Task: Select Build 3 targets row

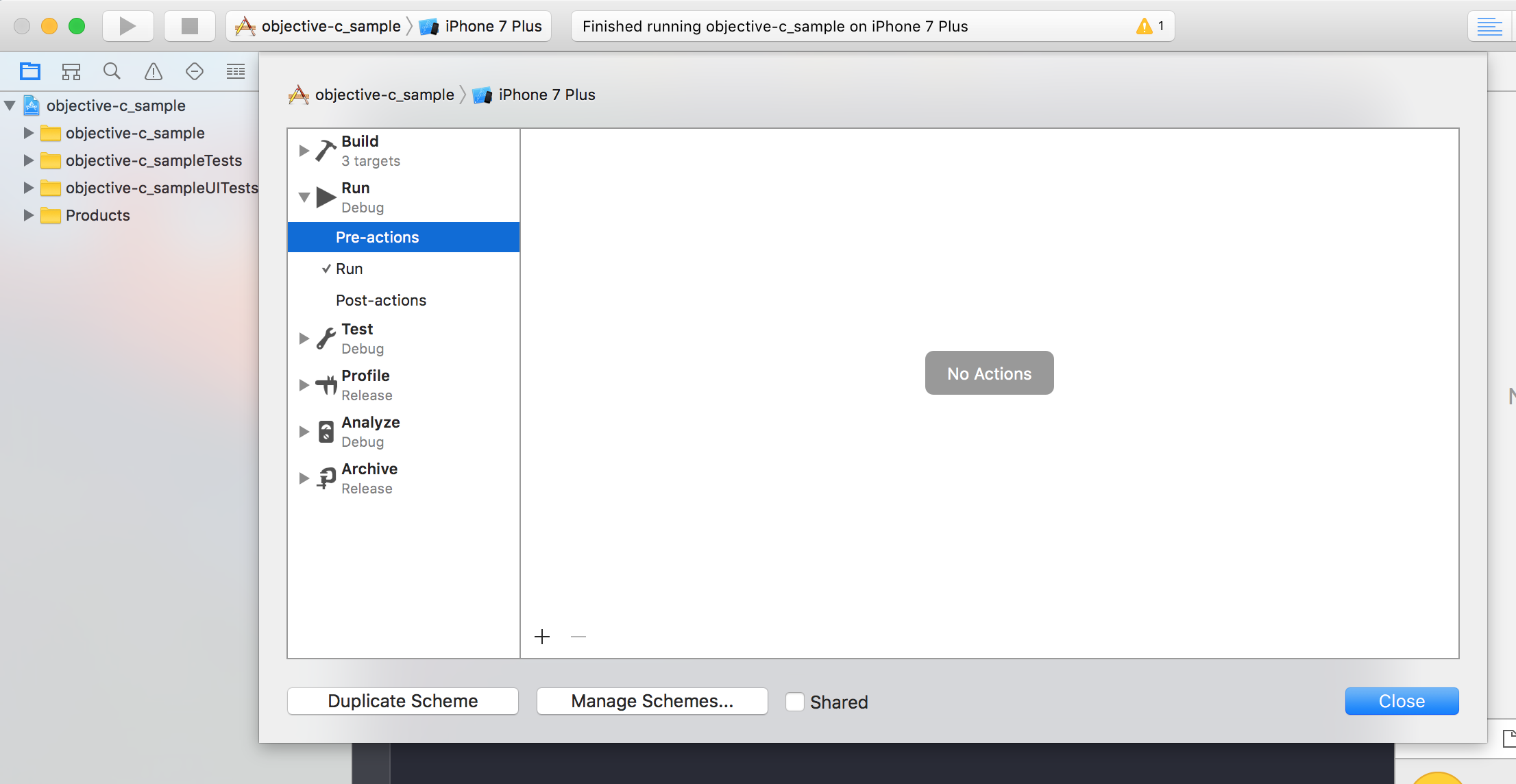Action: tap(404, 151)
